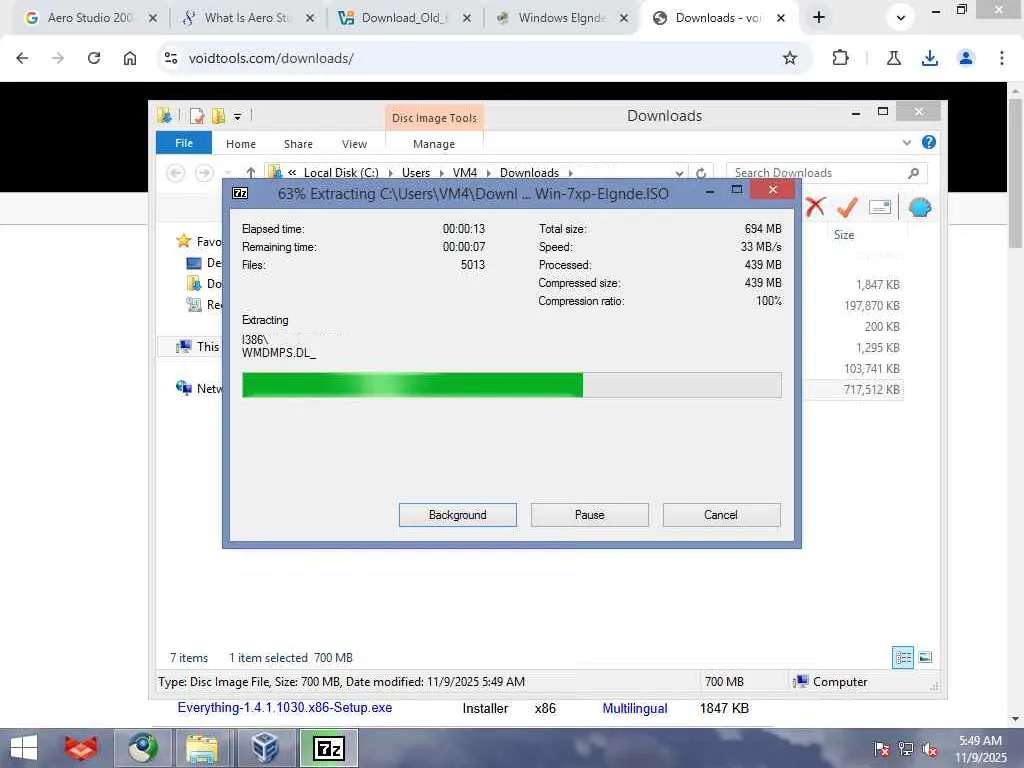
Task: Expand the arrow after Users in the breadcrumb
Action: pos(441,173)
